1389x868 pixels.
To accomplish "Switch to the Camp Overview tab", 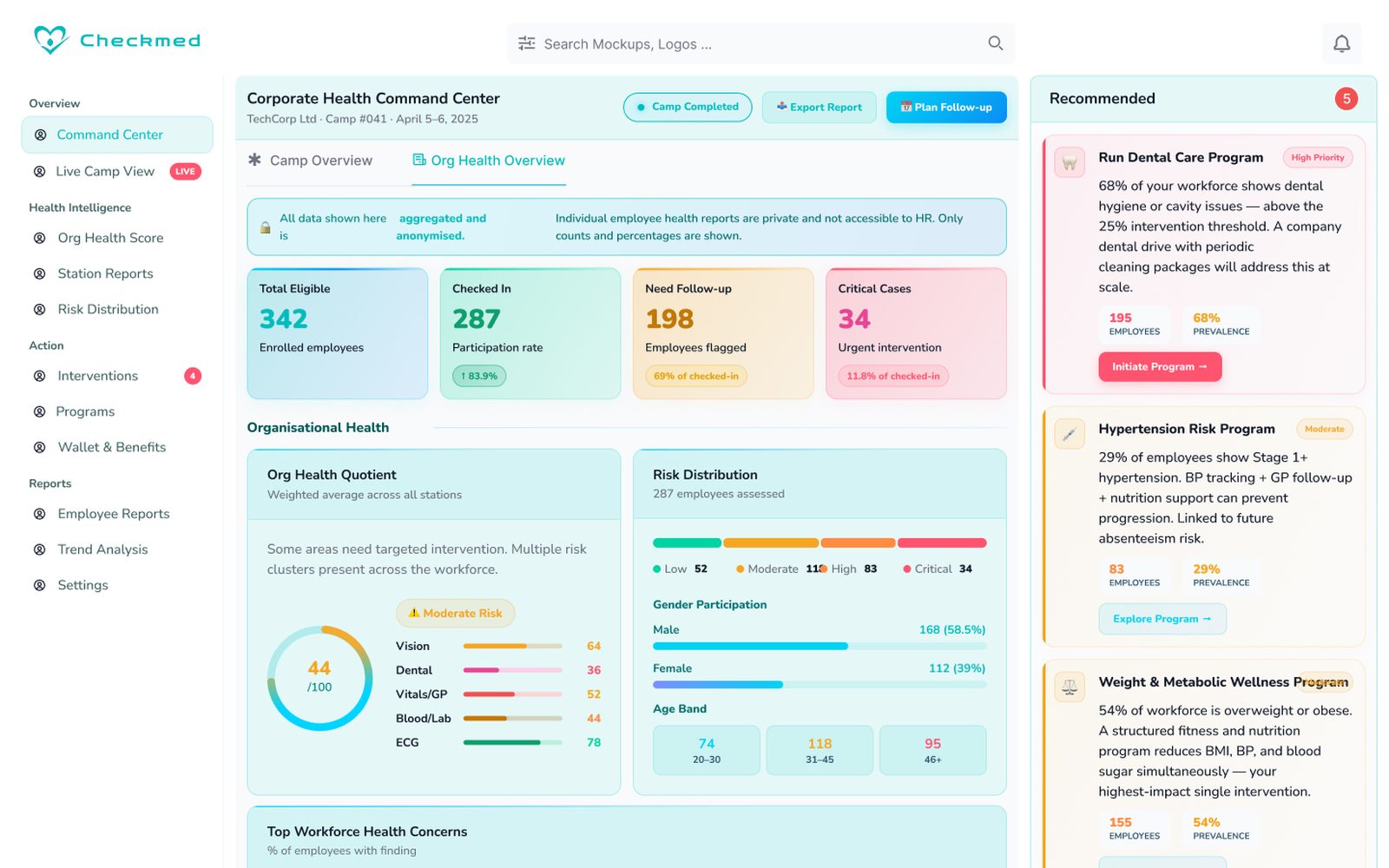I will click(x=310, y=161).
